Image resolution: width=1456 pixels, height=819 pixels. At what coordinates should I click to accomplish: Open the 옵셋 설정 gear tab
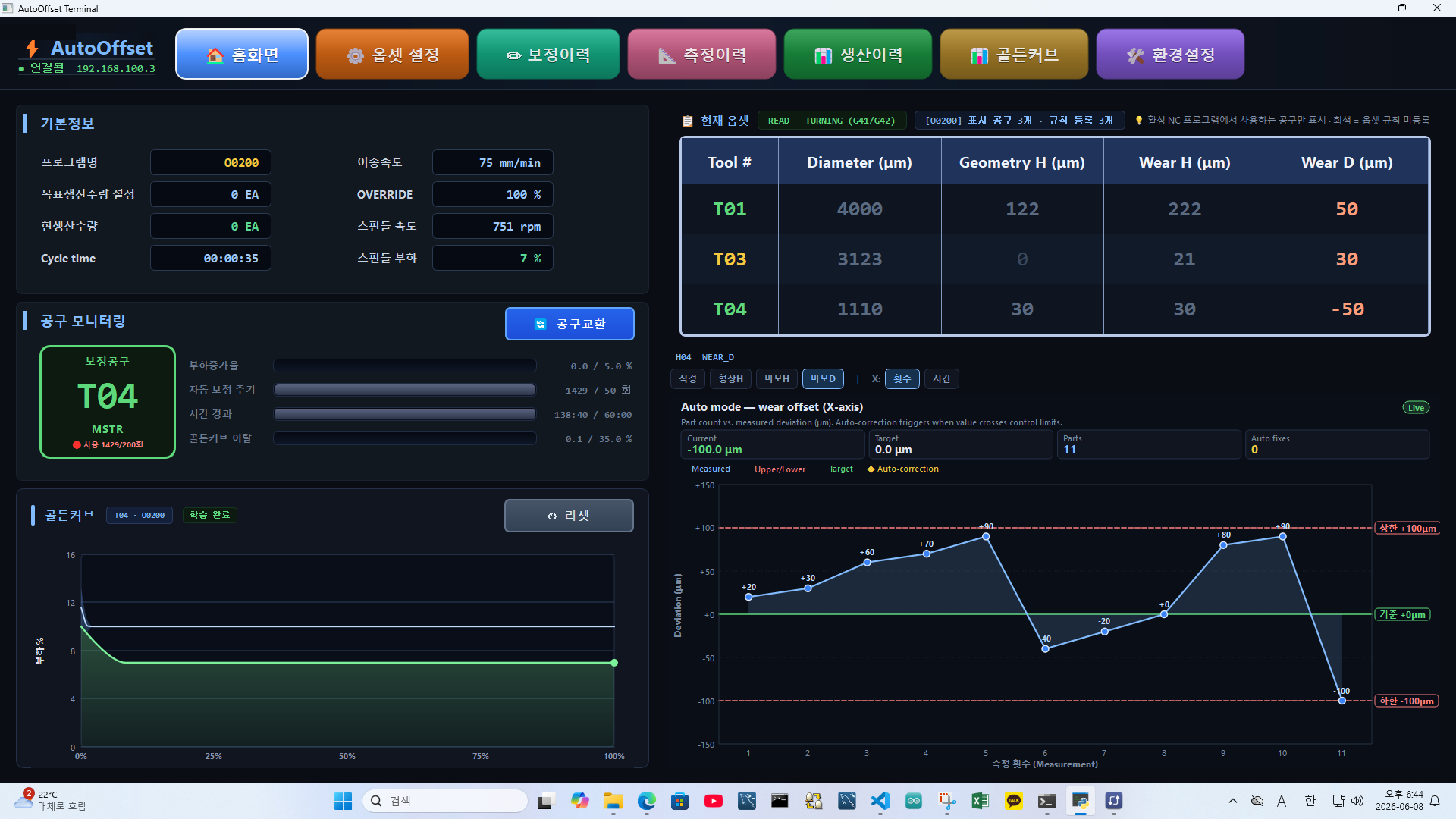pyautogui.click(x=392, y=55)
